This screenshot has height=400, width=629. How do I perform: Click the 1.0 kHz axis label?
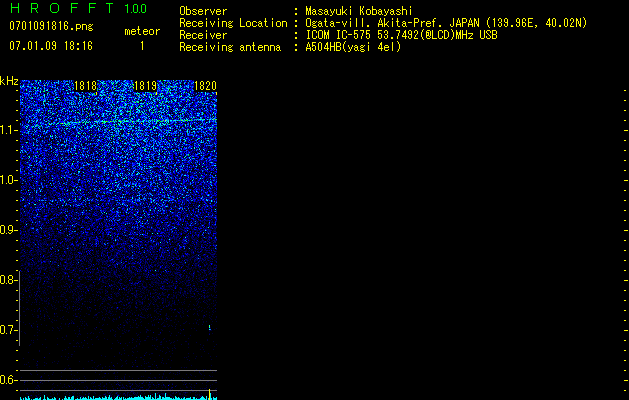click(9, 180)
